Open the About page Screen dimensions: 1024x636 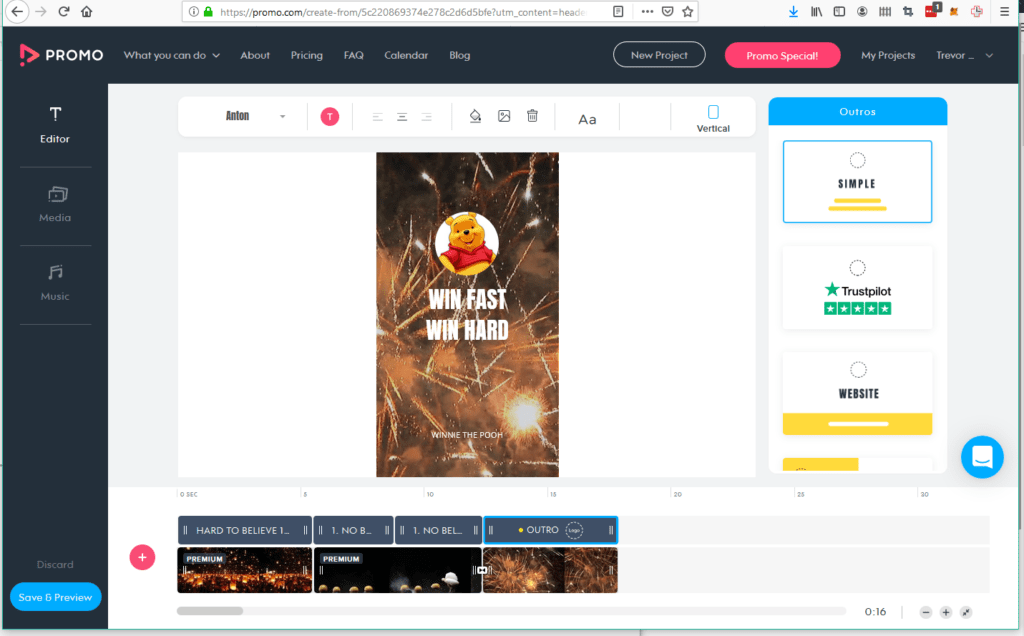point(255,56)
